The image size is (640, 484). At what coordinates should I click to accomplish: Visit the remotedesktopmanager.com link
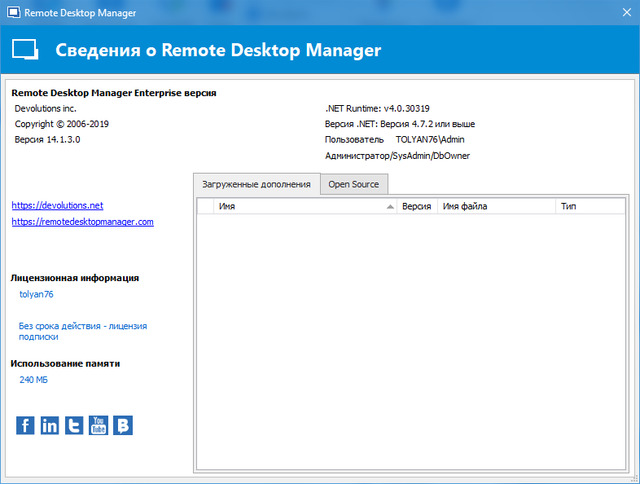pyautogui.click(x=82, y=222)
